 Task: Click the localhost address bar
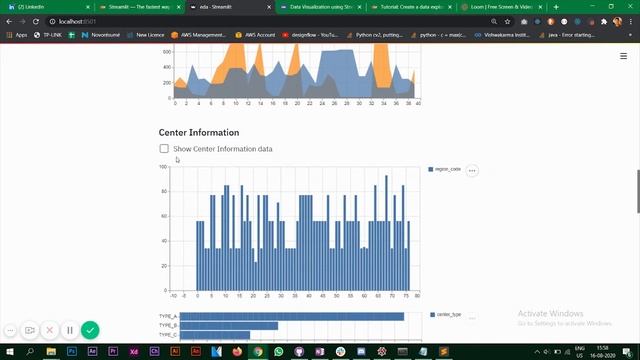coord(269,22)
